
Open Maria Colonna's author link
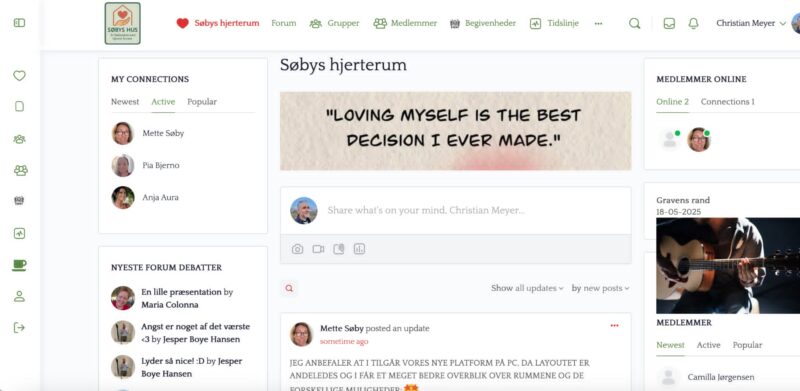[x=170, y=305]
